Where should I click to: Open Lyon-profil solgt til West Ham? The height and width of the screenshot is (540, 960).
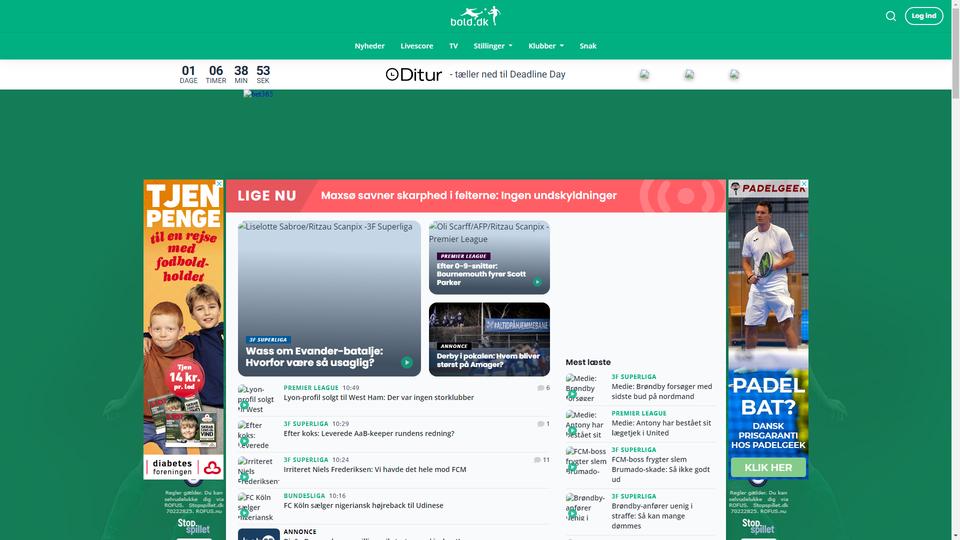[x=378, y=397]
